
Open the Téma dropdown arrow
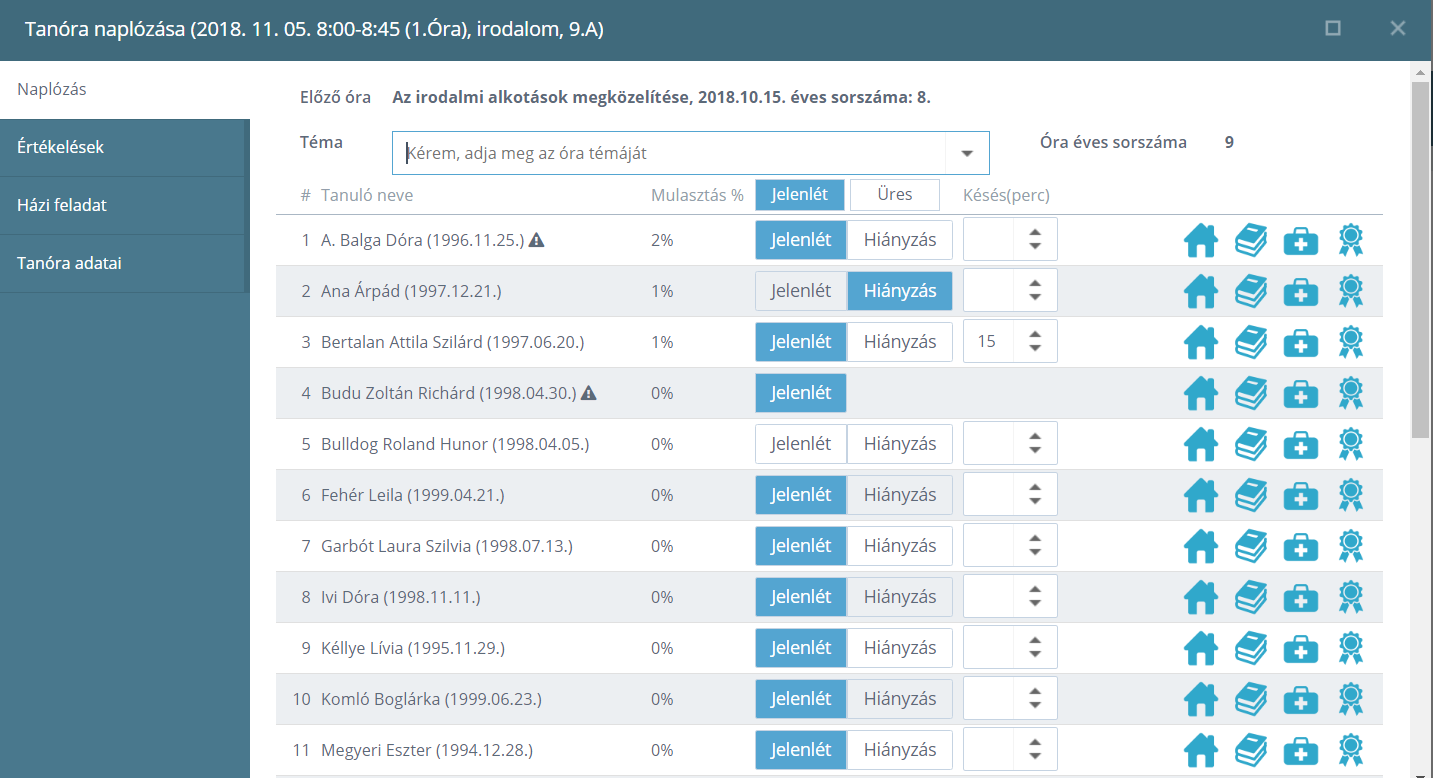[967, 153]
